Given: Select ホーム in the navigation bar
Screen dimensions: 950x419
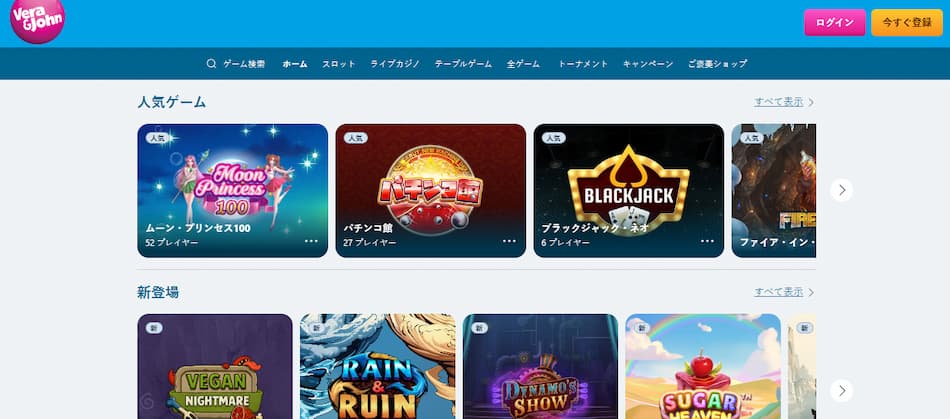Looking at the screenshot, I should tap(295, 64).
